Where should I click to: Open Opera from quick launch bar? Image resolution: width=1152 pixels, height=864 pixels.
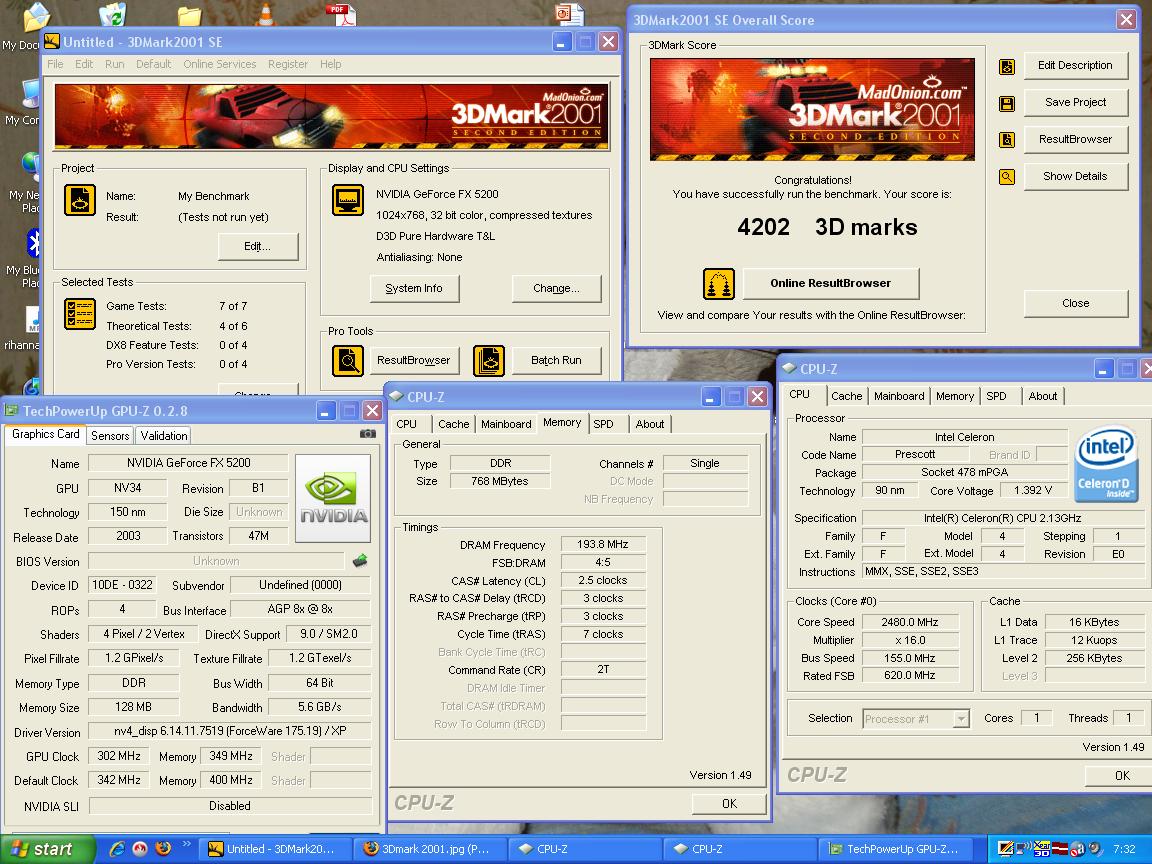coord(140,849)
